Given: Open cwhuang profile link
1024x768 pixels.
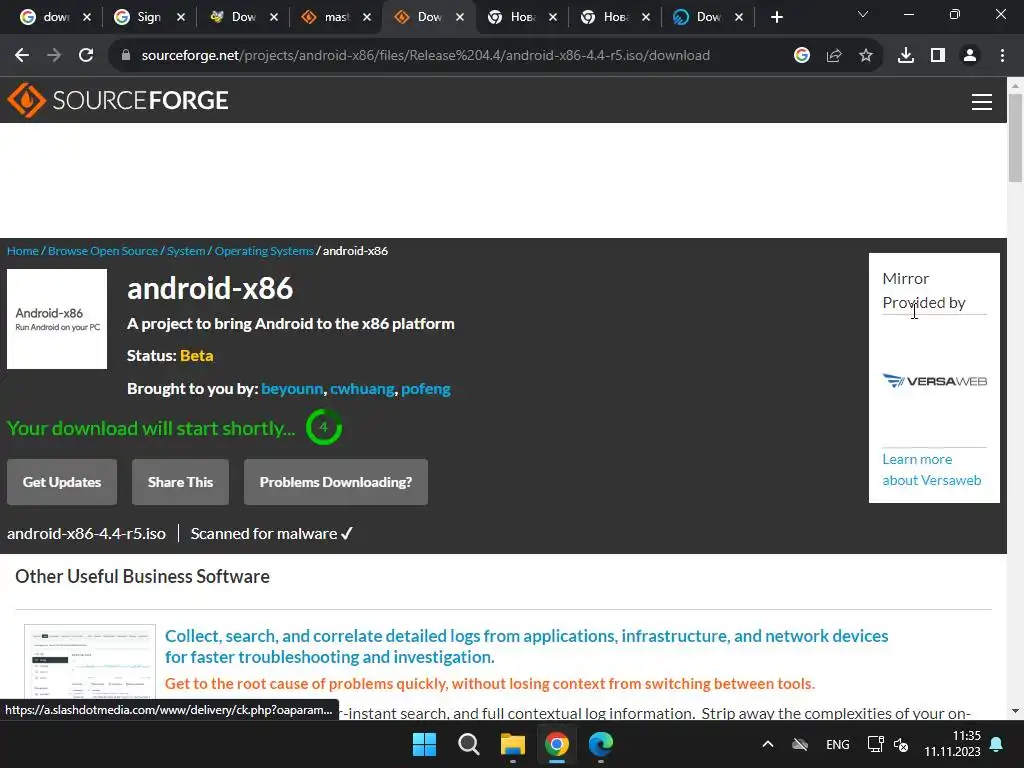Looking at the screenshot, I should 362,389.
